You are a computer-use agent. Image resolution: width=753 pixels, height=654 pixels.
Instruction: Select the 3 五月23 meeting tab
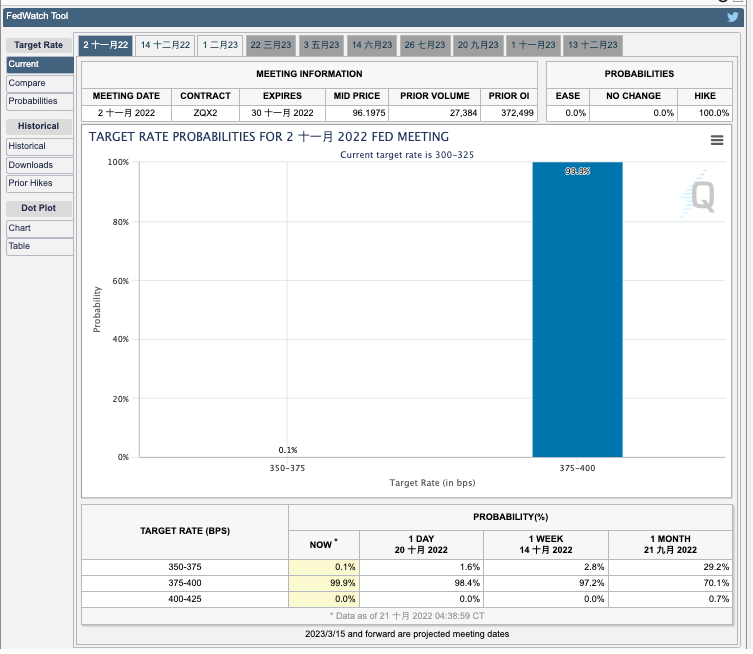(321, 45)
